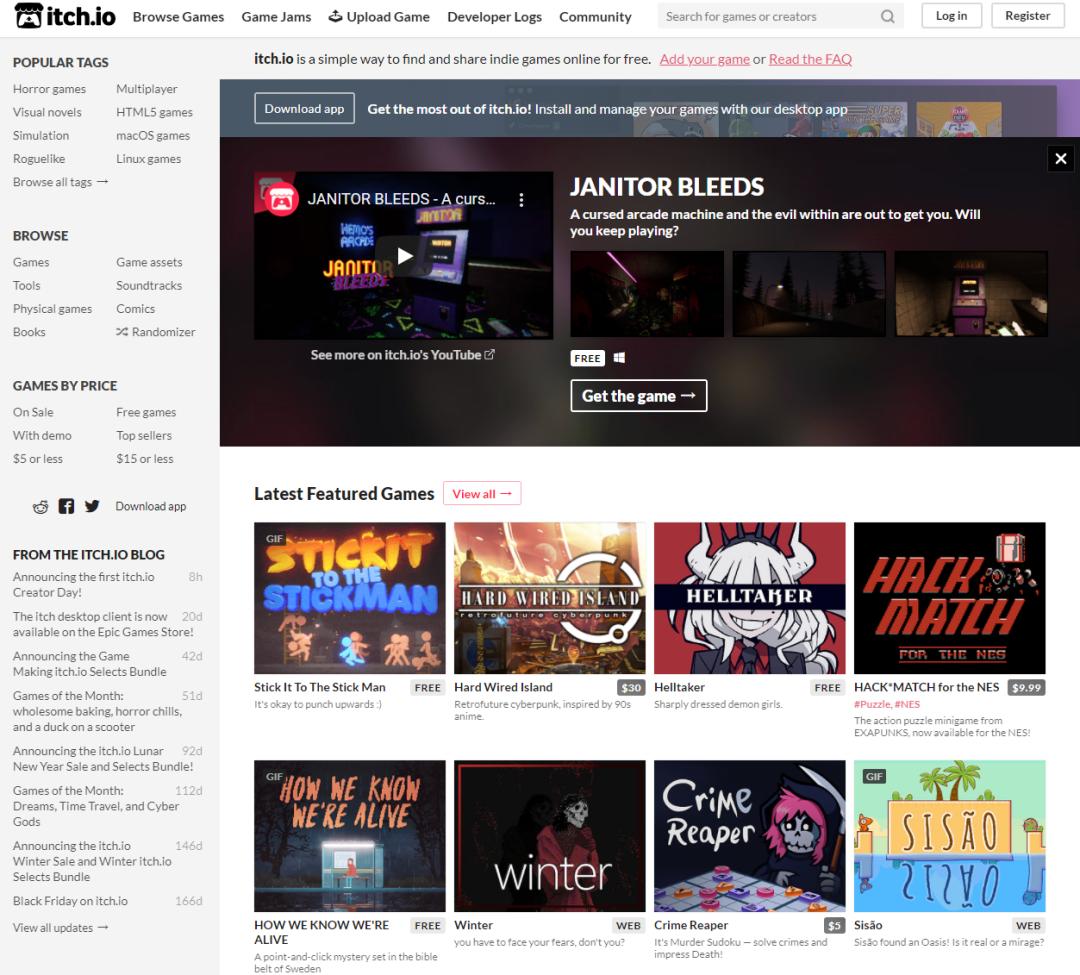1080x975 pixels.
Task: Open Add your game link
Action: click(x=705, y=59)
